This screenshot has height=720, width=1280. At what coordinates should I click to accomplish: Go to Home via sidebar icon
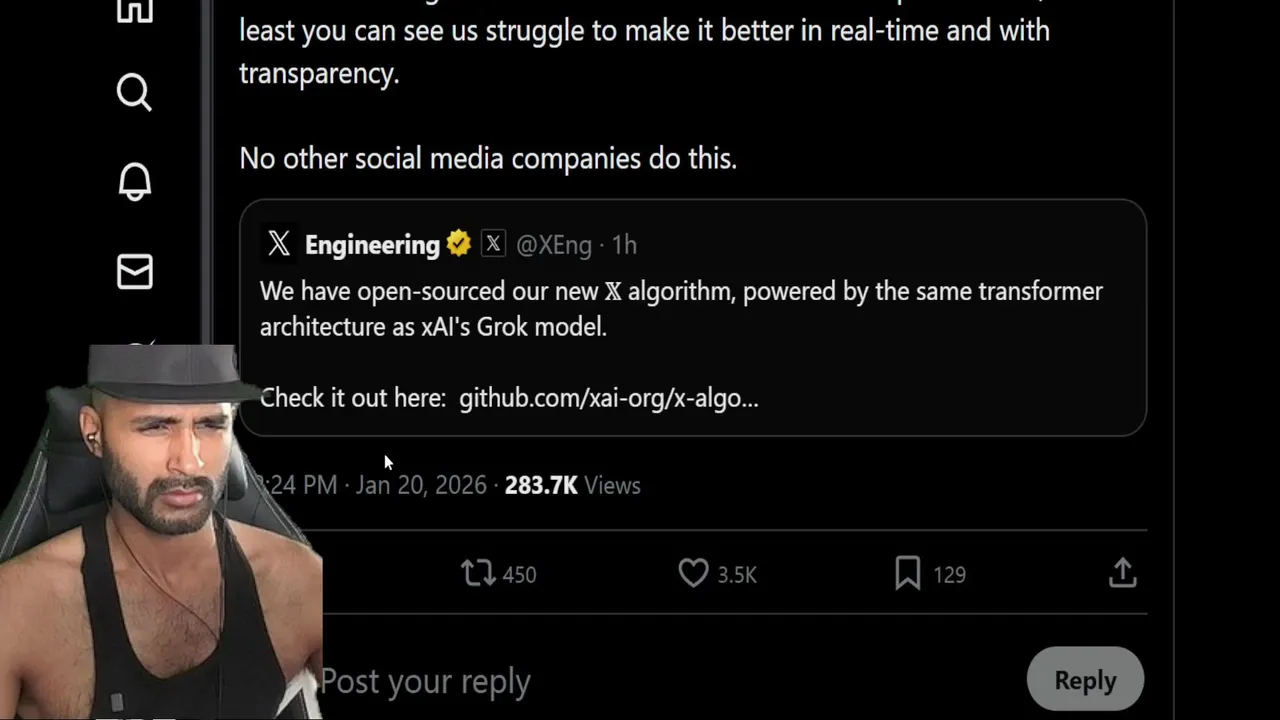[x=134, y=10]
